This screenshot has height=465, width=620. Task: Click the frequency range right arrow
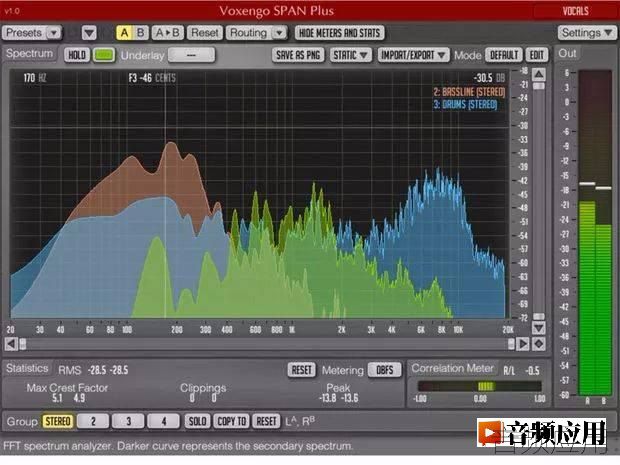click(523, 344)
